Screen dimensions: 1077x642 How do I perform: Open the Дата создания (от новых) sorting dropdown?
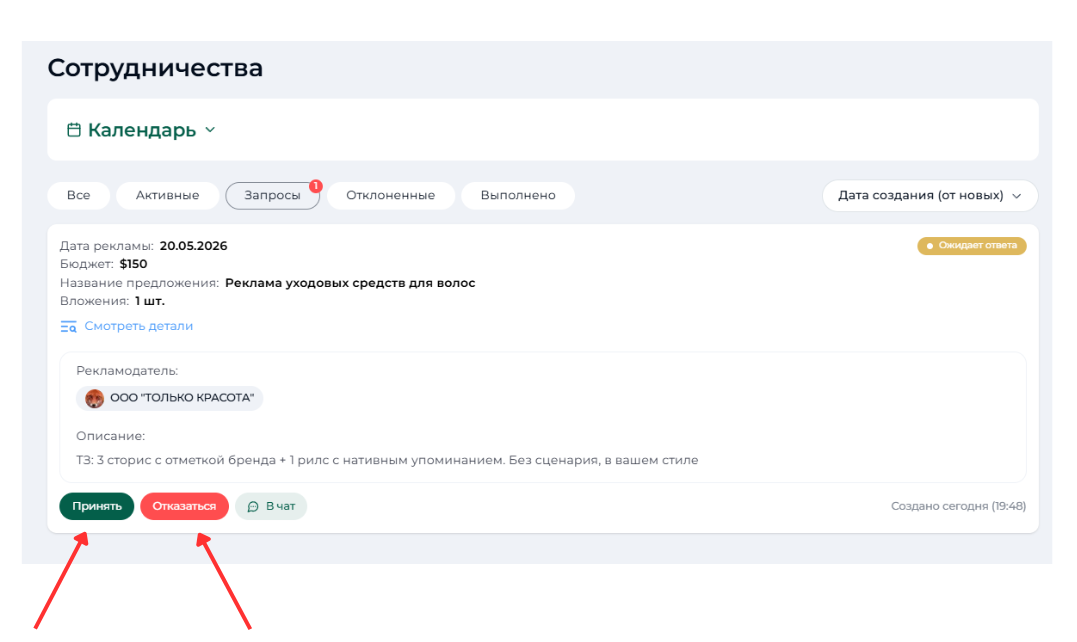(929, 195)
